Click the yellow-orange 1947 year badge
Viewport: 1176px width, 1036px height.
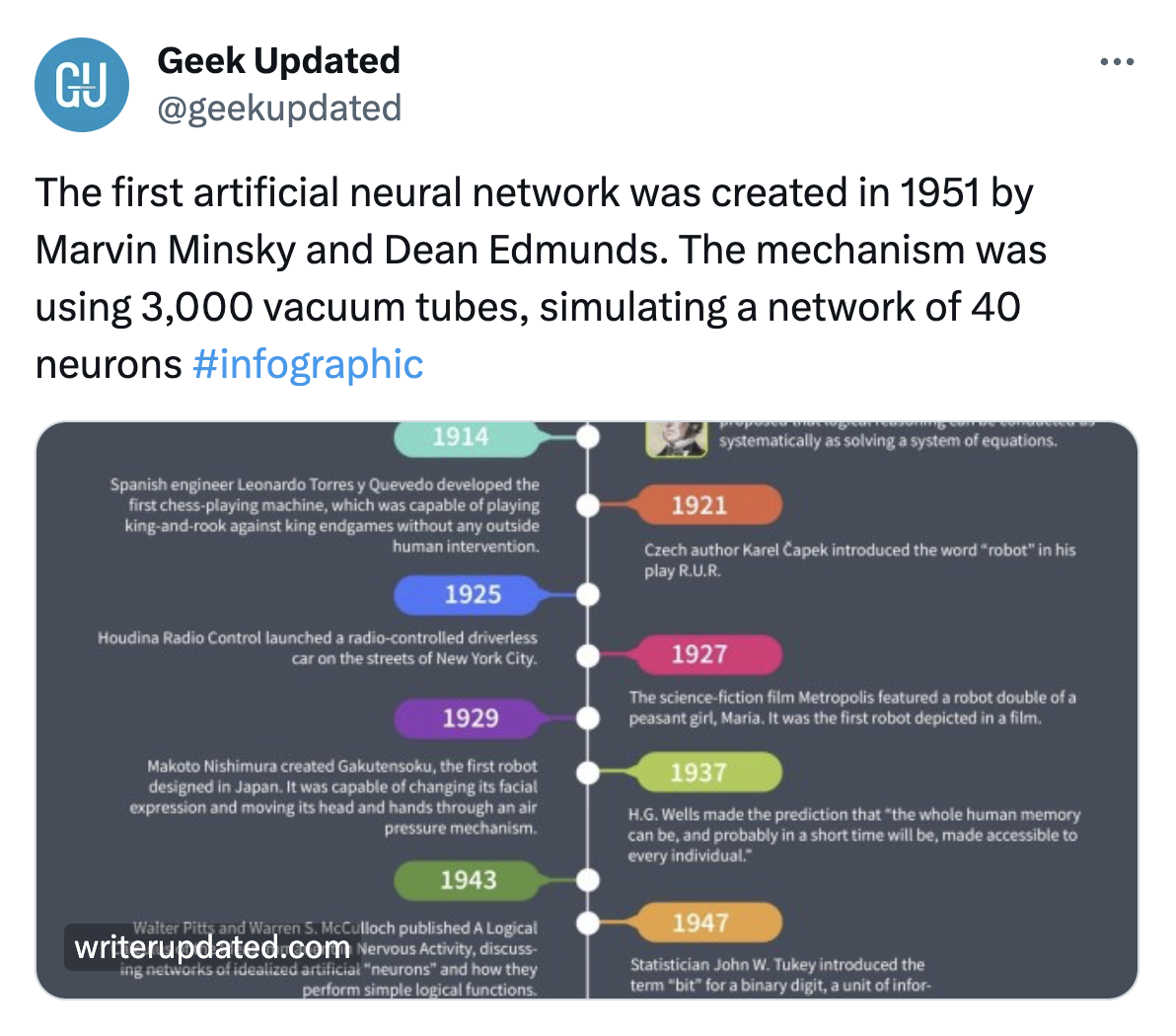click(x=700, y=923)
